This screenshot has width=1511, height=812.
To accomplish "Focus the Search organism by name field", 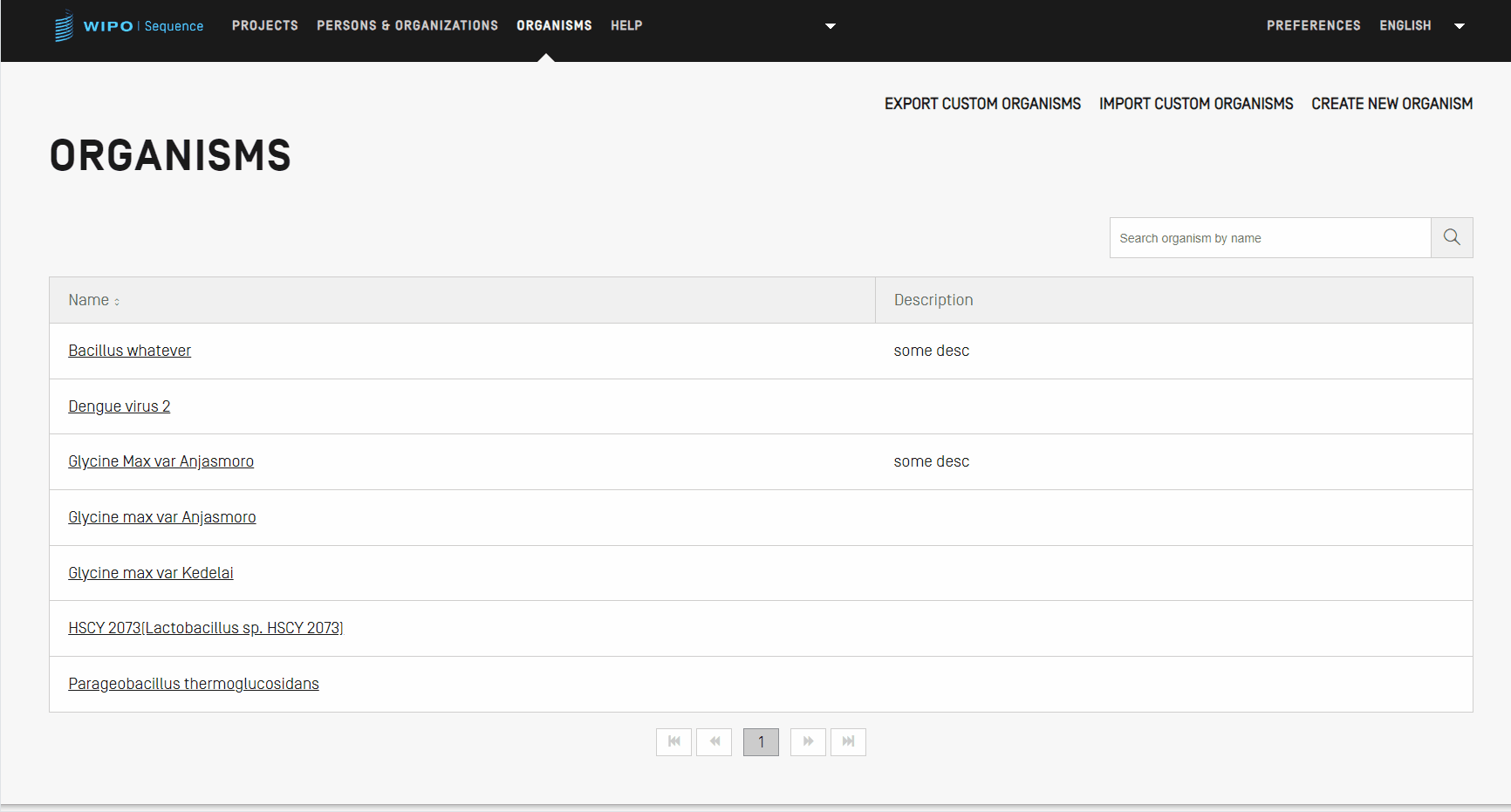I will (1270, 238).
